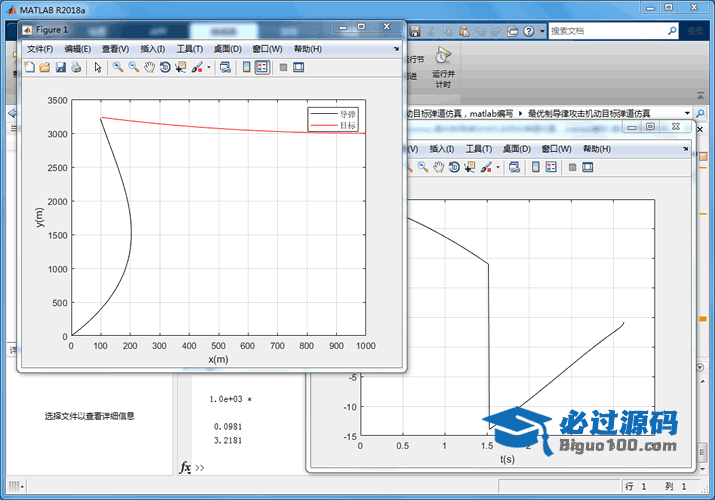Toggle Pan hand tool in second figure window
Image resolution: width=715 pixels, height=500 pixels.
439,167
